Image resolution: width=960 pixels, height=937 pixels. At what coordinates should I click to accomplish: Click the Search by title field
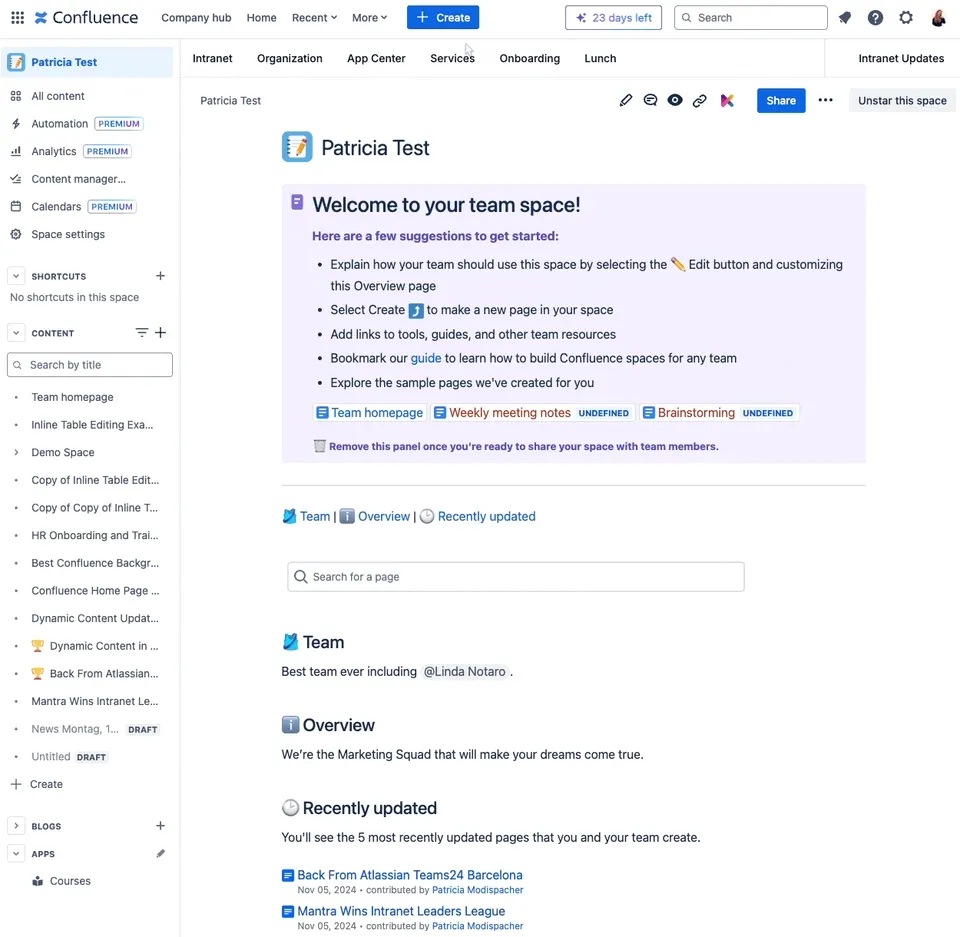[90, 365]
